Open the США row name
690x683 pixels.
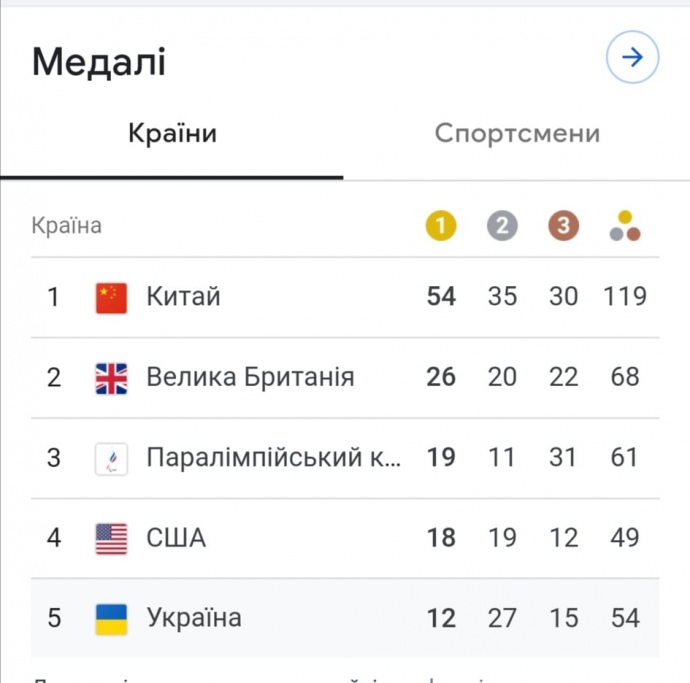(x=176, y=539)
